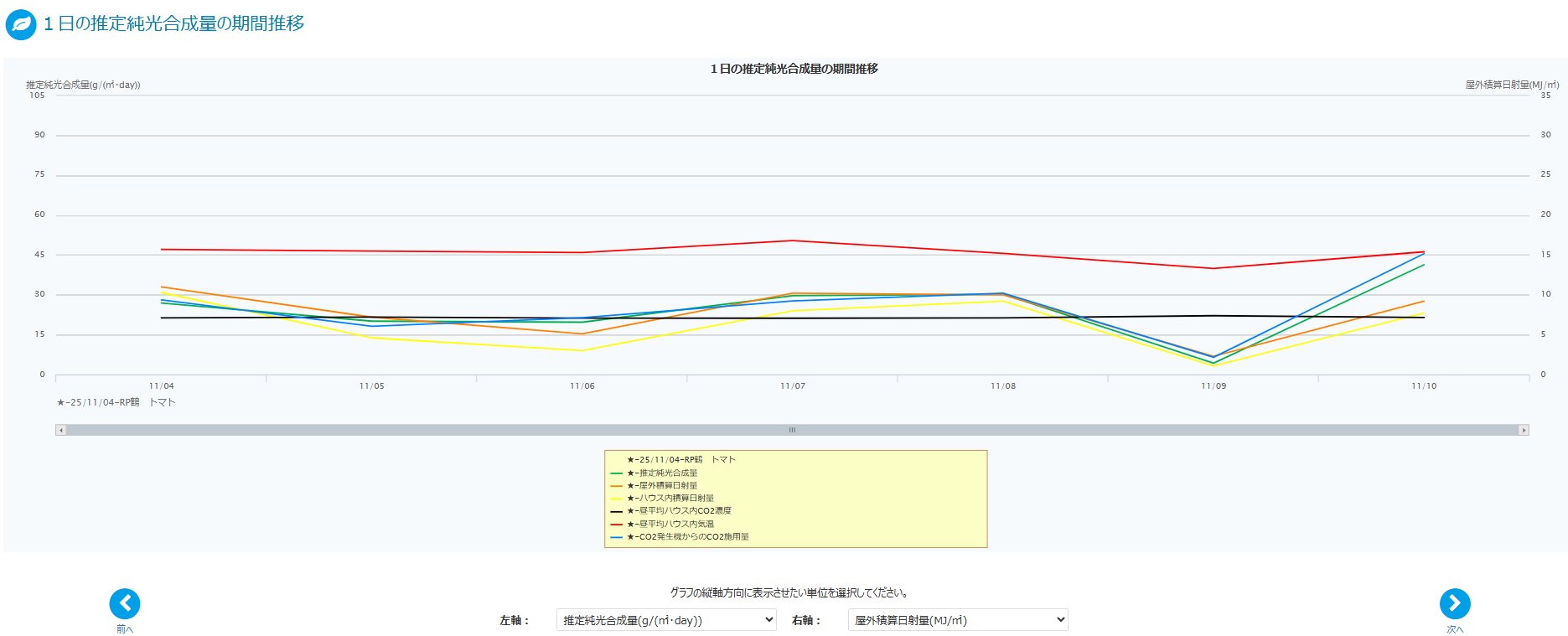The image size is (1568, 636).
Task: Open the 右軸 unit dropdown
Action: click(958, 620)
